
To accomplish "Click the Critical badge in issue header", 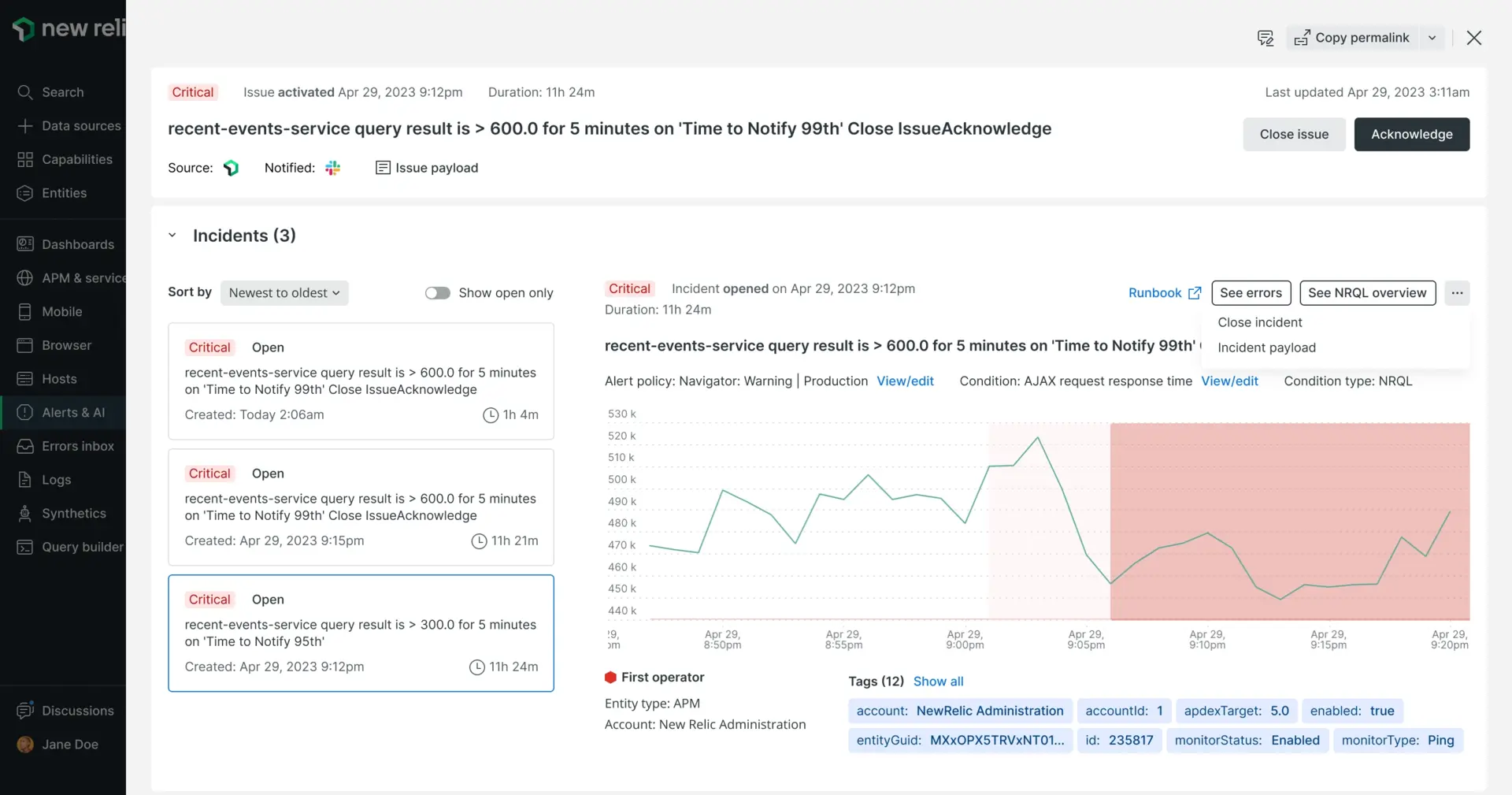I will coord(193,92).
